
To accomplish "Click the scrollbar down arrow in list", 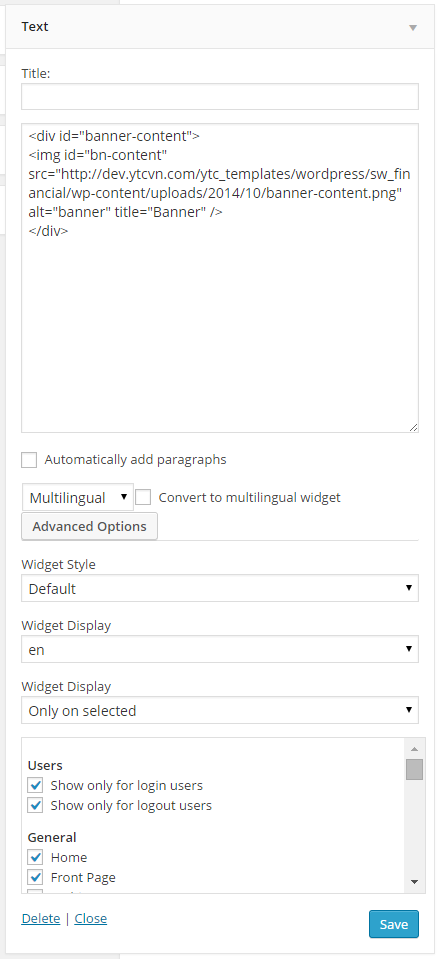I will [414, 882].
